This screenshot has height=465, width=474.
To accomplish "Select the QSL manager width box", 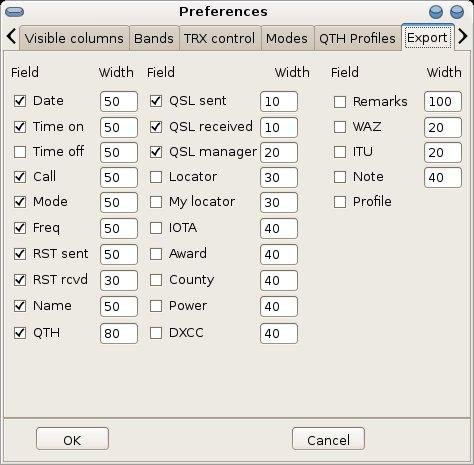I will coord(279,152).
